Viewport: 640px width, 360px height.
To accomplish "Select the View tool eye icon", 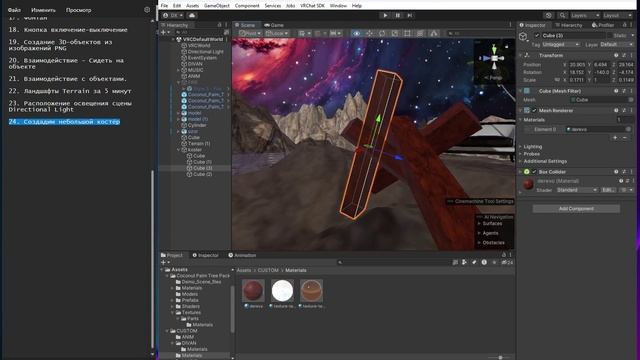I will 356,33.
